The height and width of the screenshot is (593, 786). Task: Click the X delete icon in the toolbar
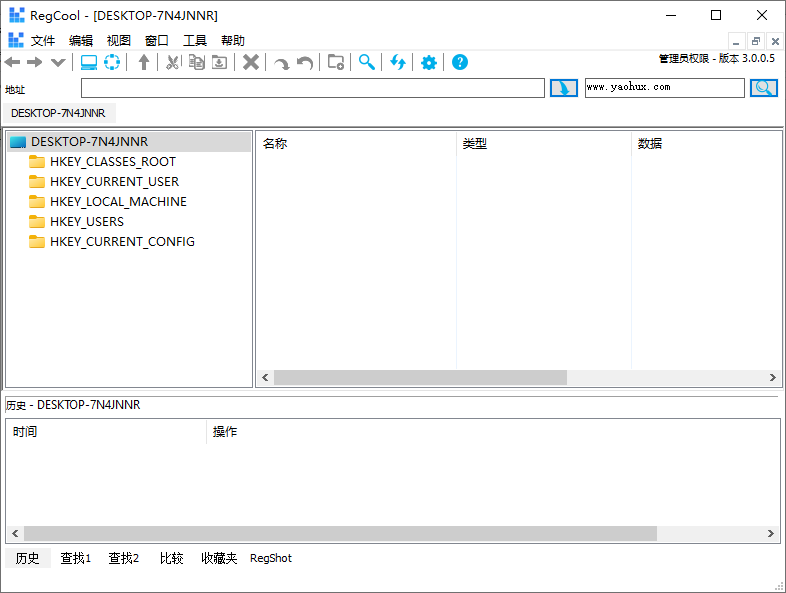coord(251,62)
